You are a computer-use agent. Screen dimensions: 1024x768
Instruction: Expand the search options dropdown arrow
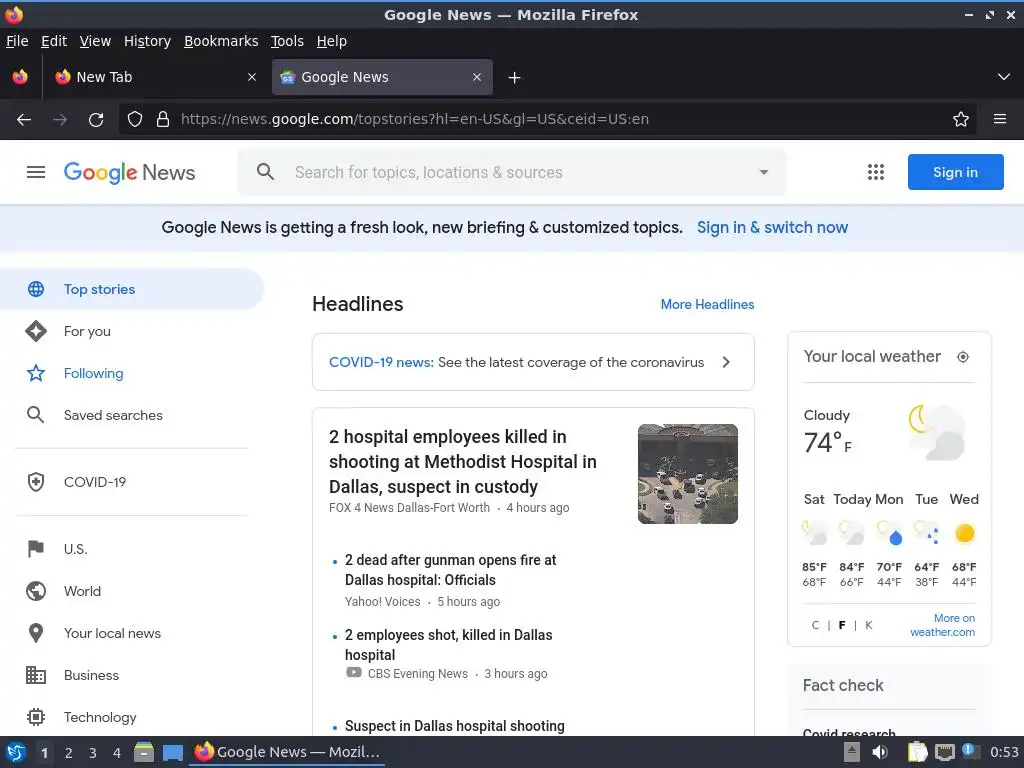763,172
